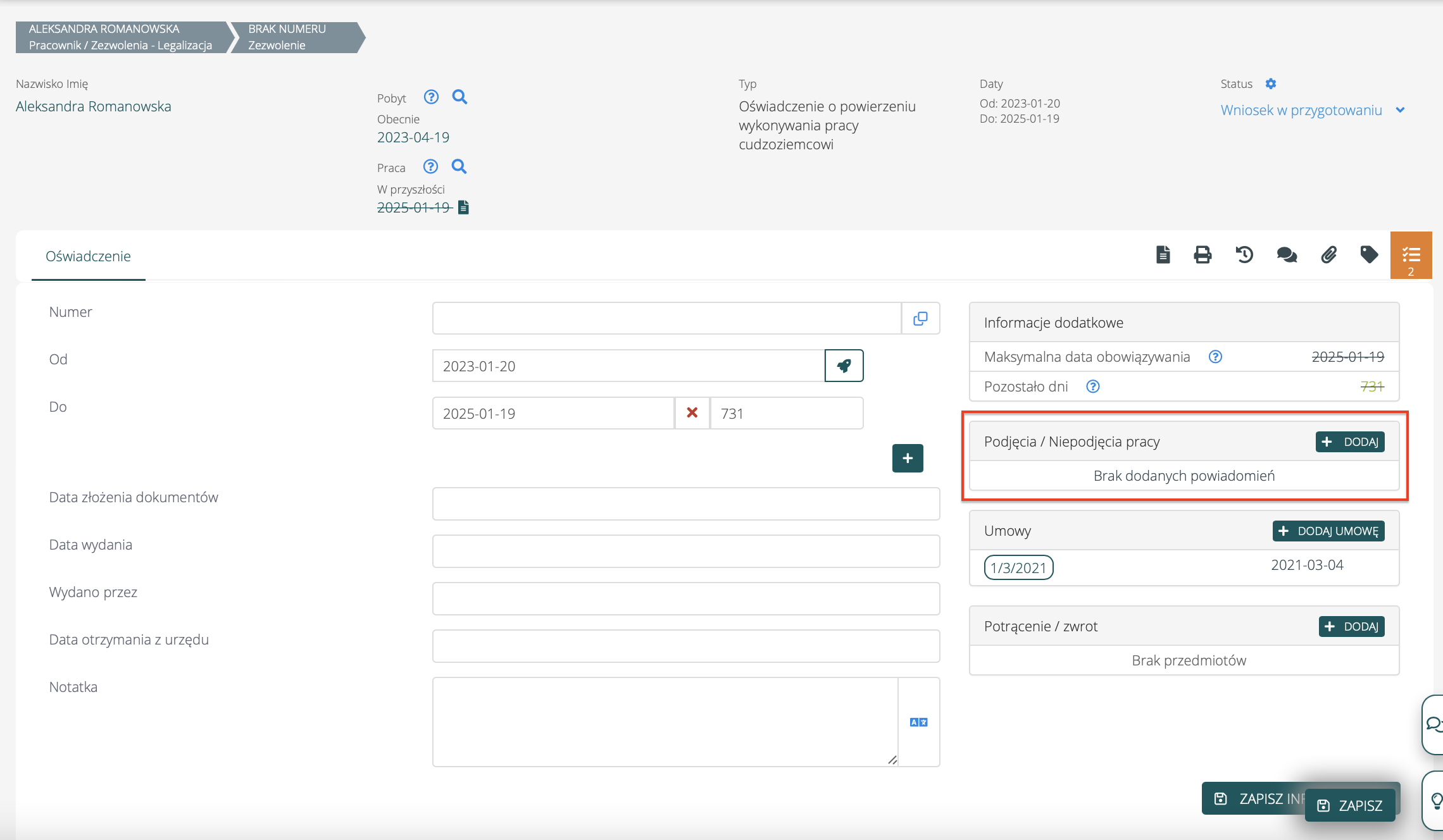Open the orange checklist tasks icon
The height and width of the screenshot is (840, 1443).
1411,256
